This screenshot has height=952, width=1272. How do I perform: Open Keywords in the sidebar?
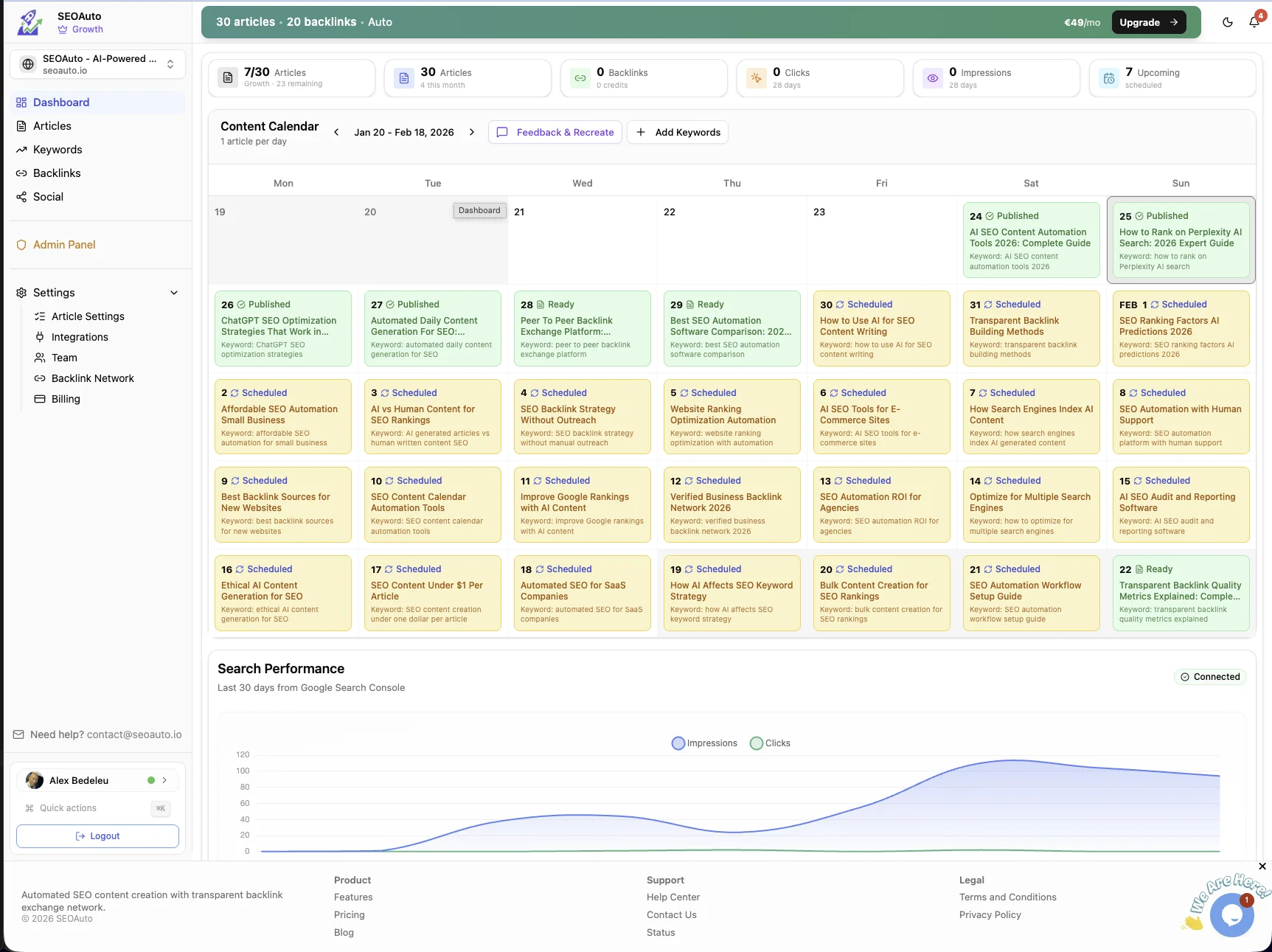click(58, 150)
